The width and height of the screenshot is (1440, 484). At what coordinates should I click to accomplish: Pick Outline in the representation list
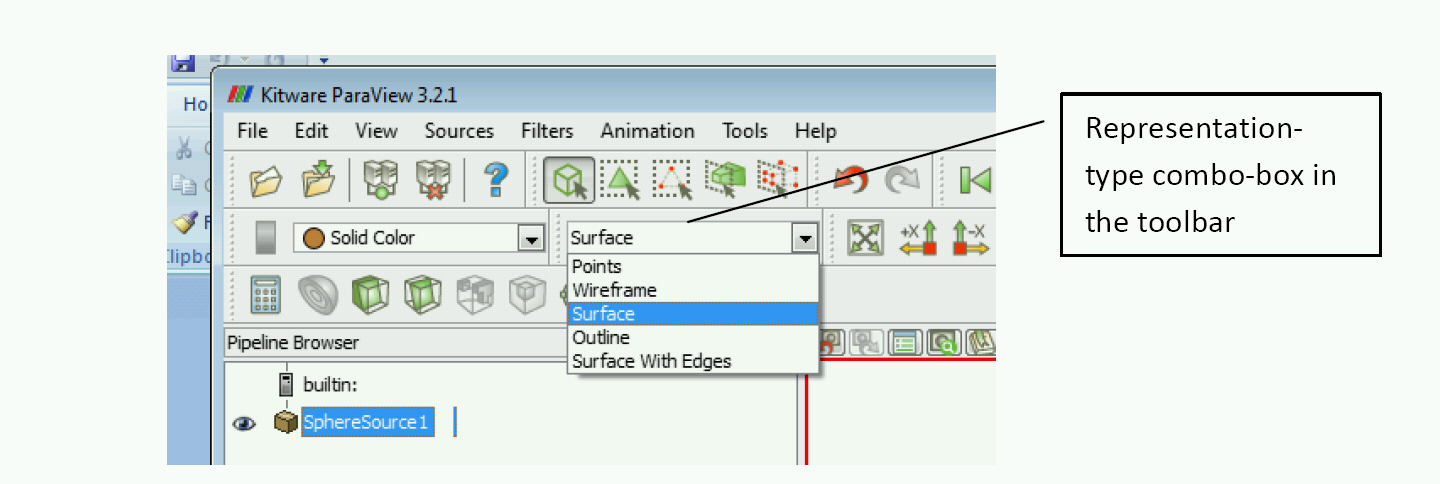click(x=600, y=338)
